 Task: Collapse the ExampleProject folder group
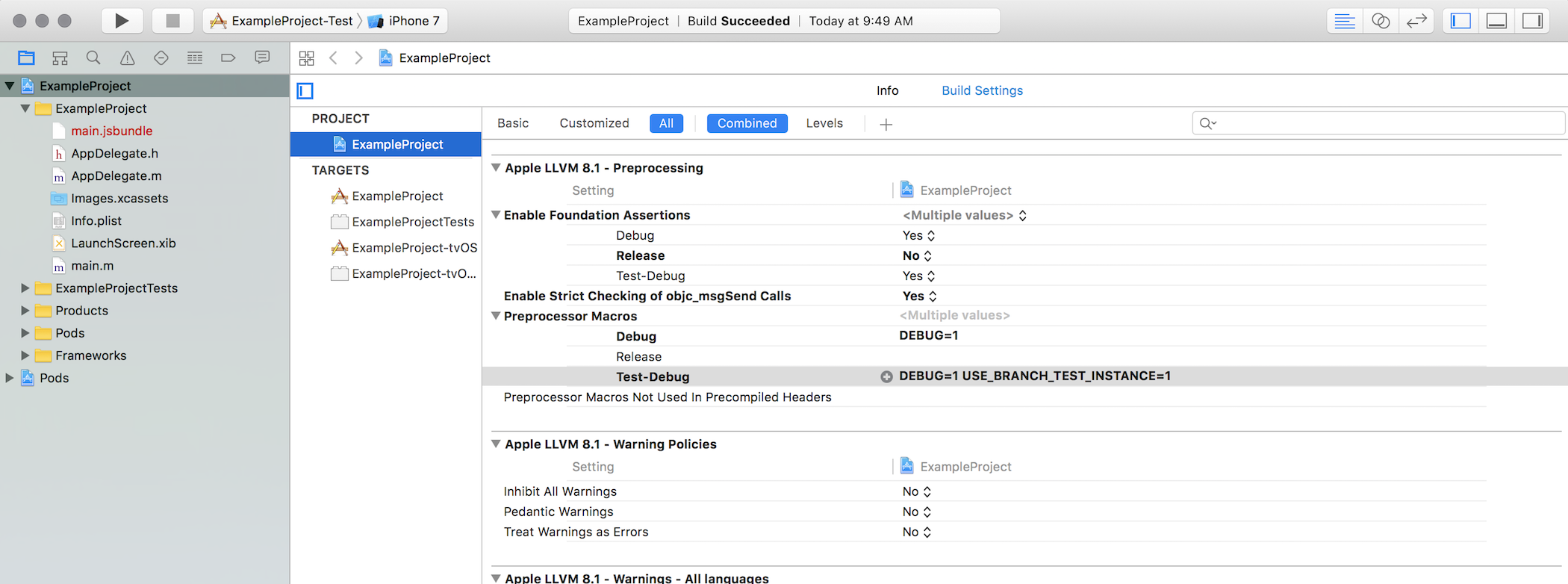pyautogui.click(x=25, y=108)
